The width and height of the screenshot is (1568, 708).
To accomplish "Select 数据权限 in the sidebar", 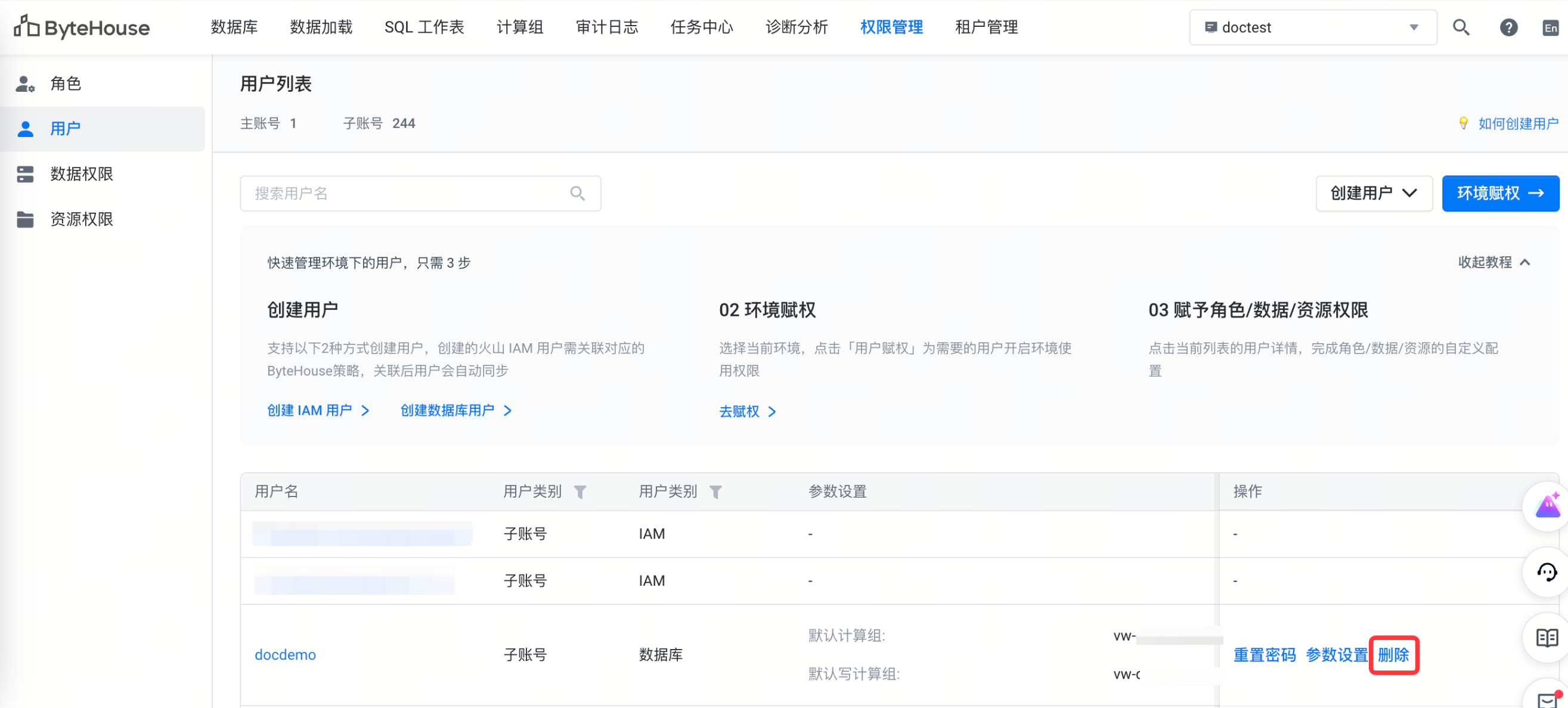I will click(82, 174).
